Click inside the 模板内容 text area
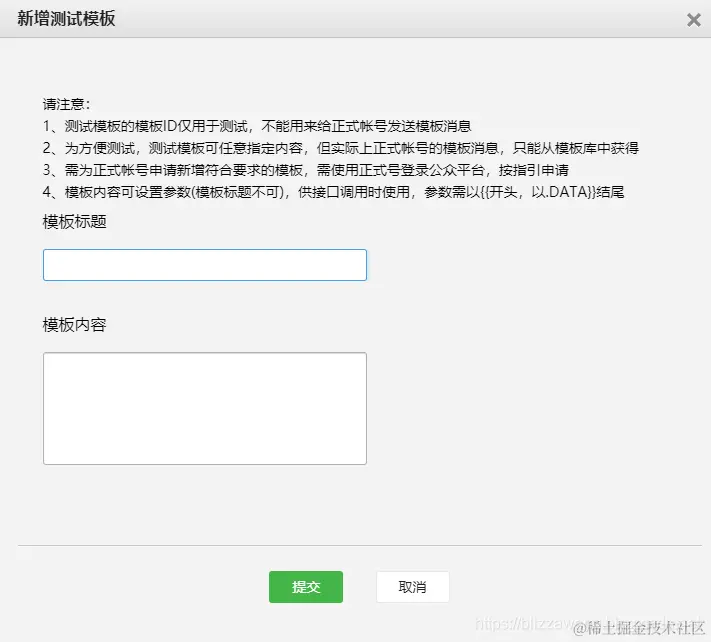 pos(205,408)
